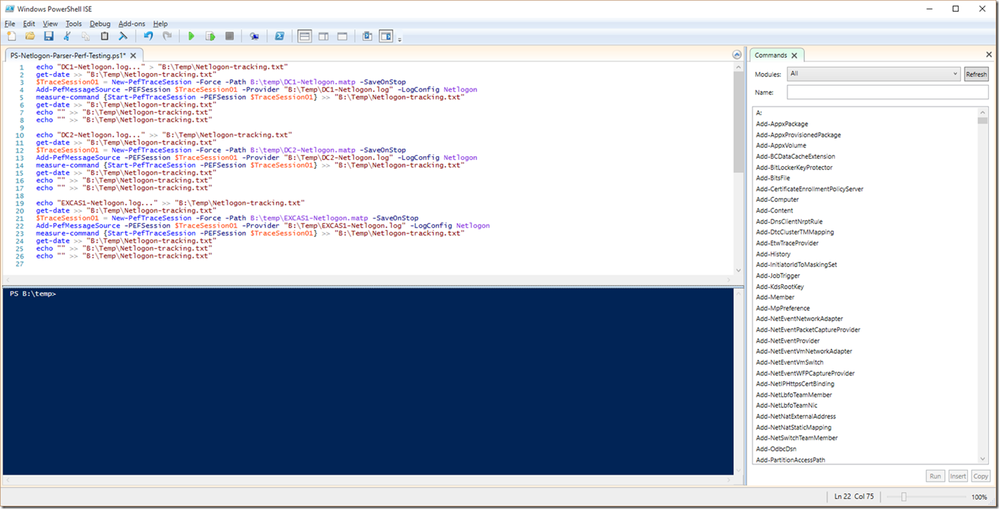Select Add-BitLockerKeyProtector in the list

[x=794, y=168]
